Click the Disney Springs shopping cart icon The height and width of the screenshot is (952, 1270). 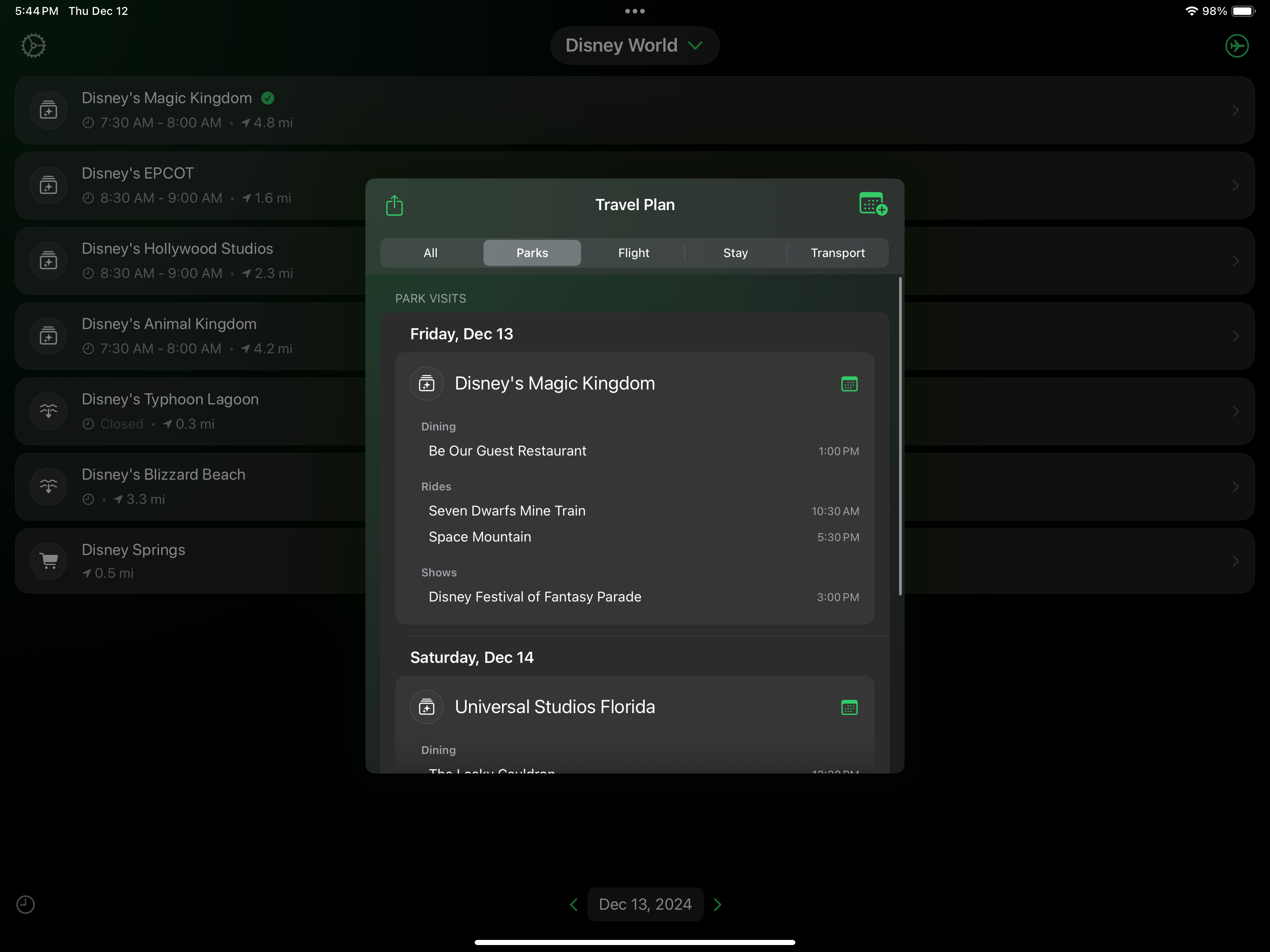[x=49, y=561]
